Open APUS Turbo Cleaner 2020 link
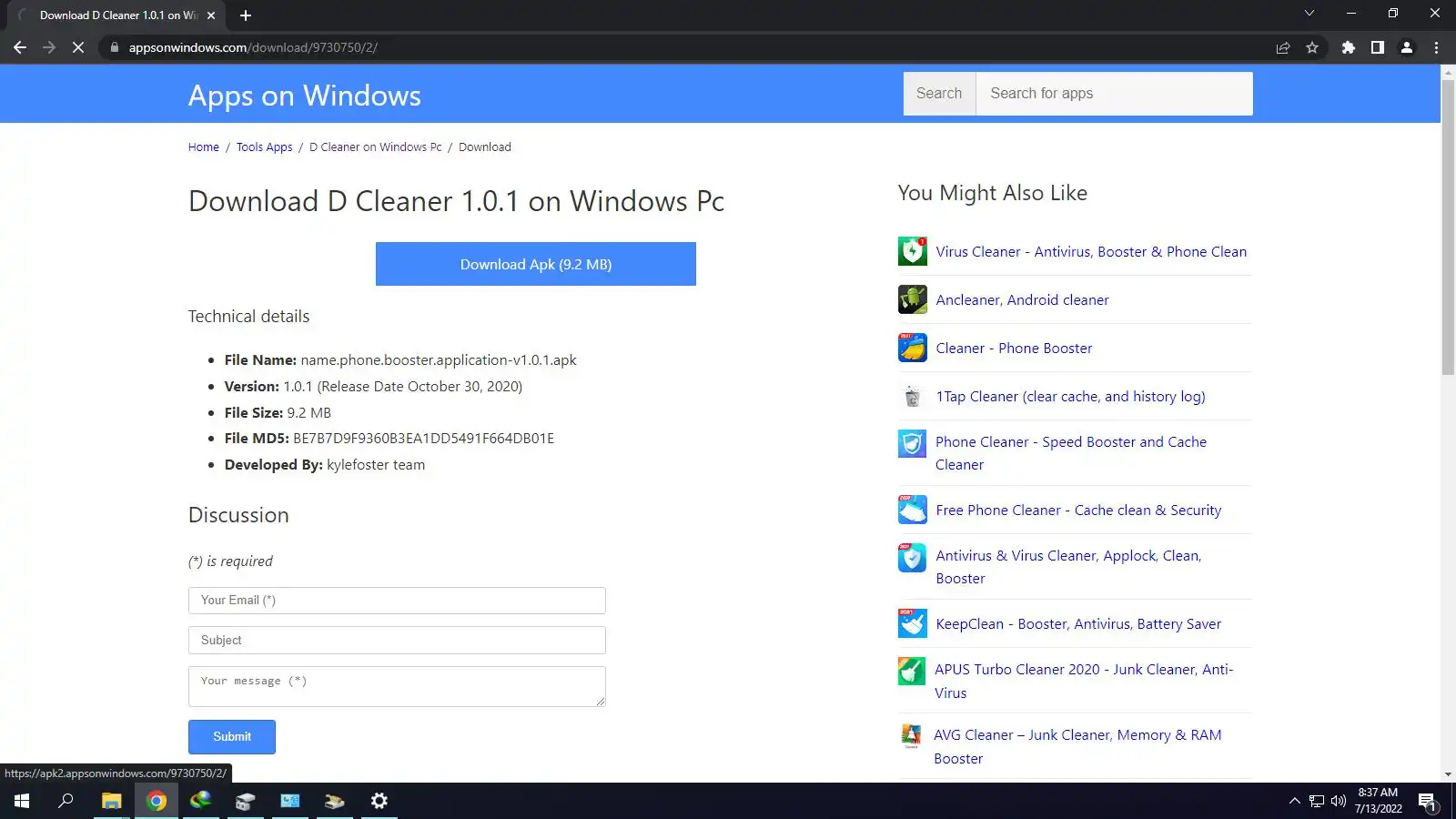Viewport: 1456px width, 819px height. click(x=1084, y=681)
